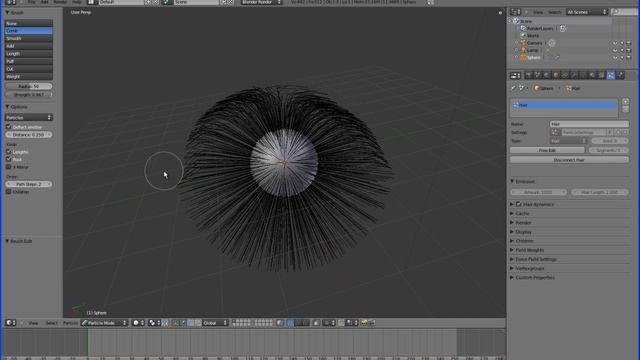Open the Object Constraints properties tab
The height and width of the screenshot is (360, 640).
tap(565, 75)
